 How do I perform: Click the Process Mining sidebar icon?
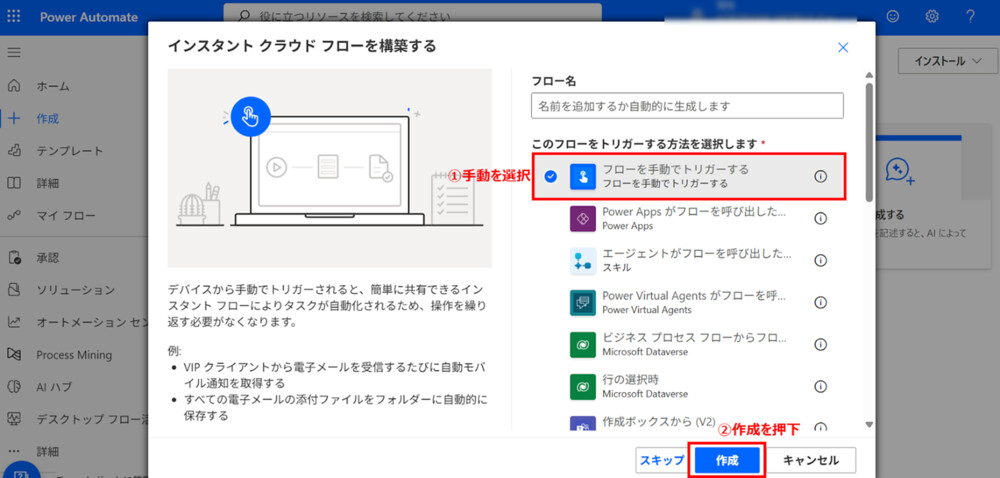click(x=14, y=354)
